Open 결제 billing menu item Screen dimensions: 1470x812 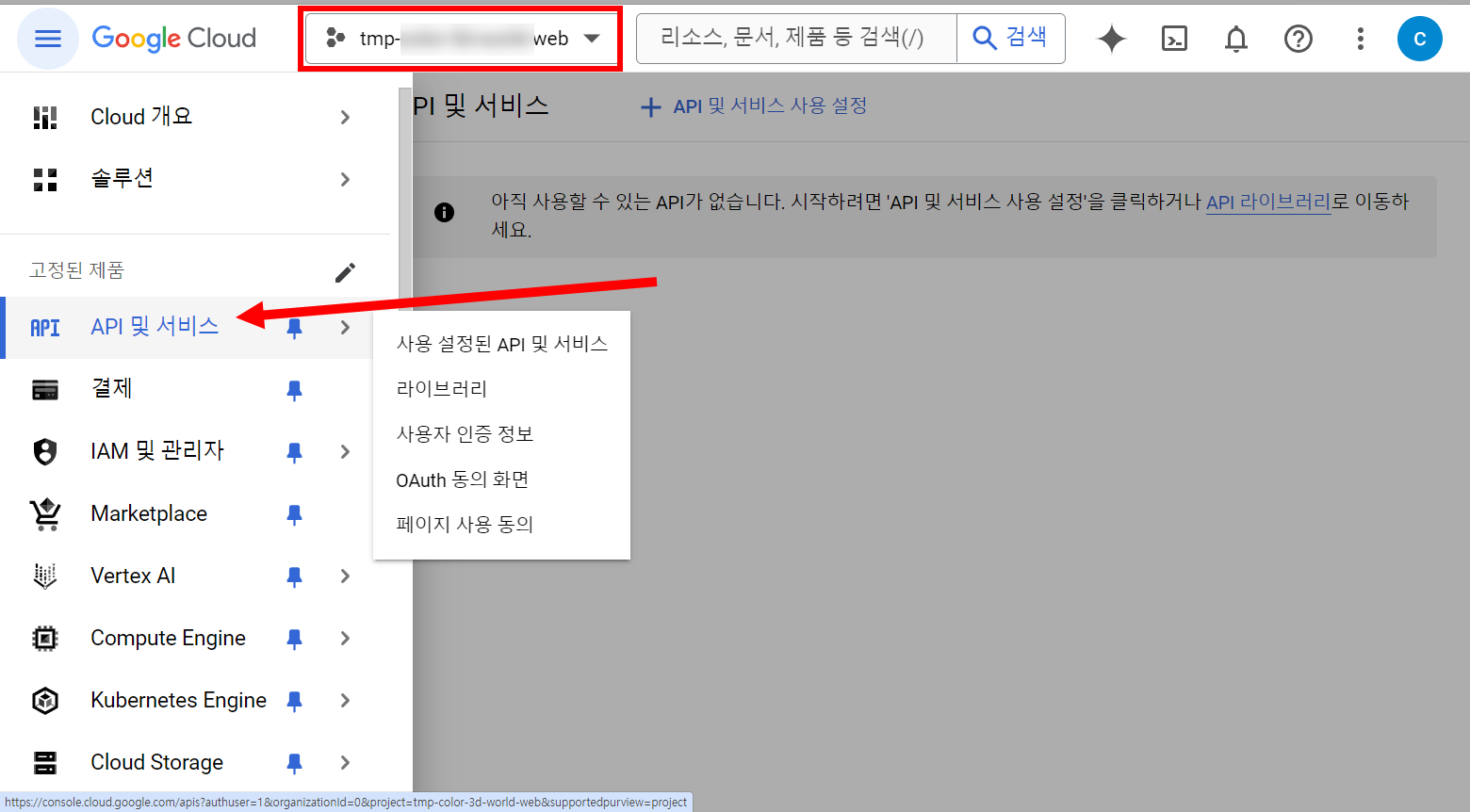point(111,388)
